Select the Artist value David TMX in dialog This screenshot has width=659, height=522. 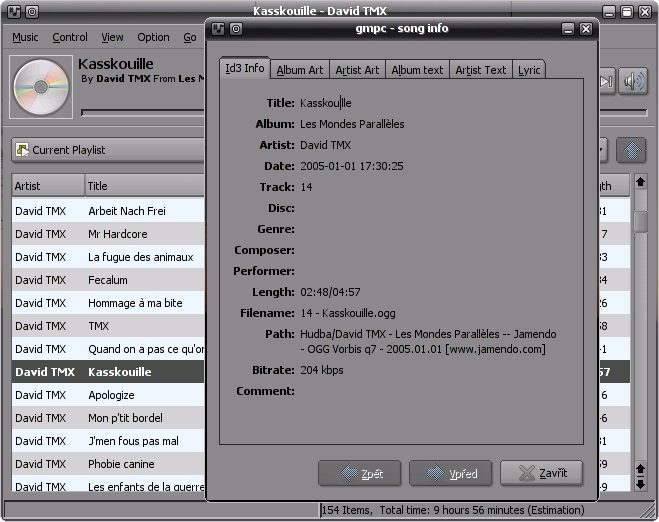[x=325, y=145]
